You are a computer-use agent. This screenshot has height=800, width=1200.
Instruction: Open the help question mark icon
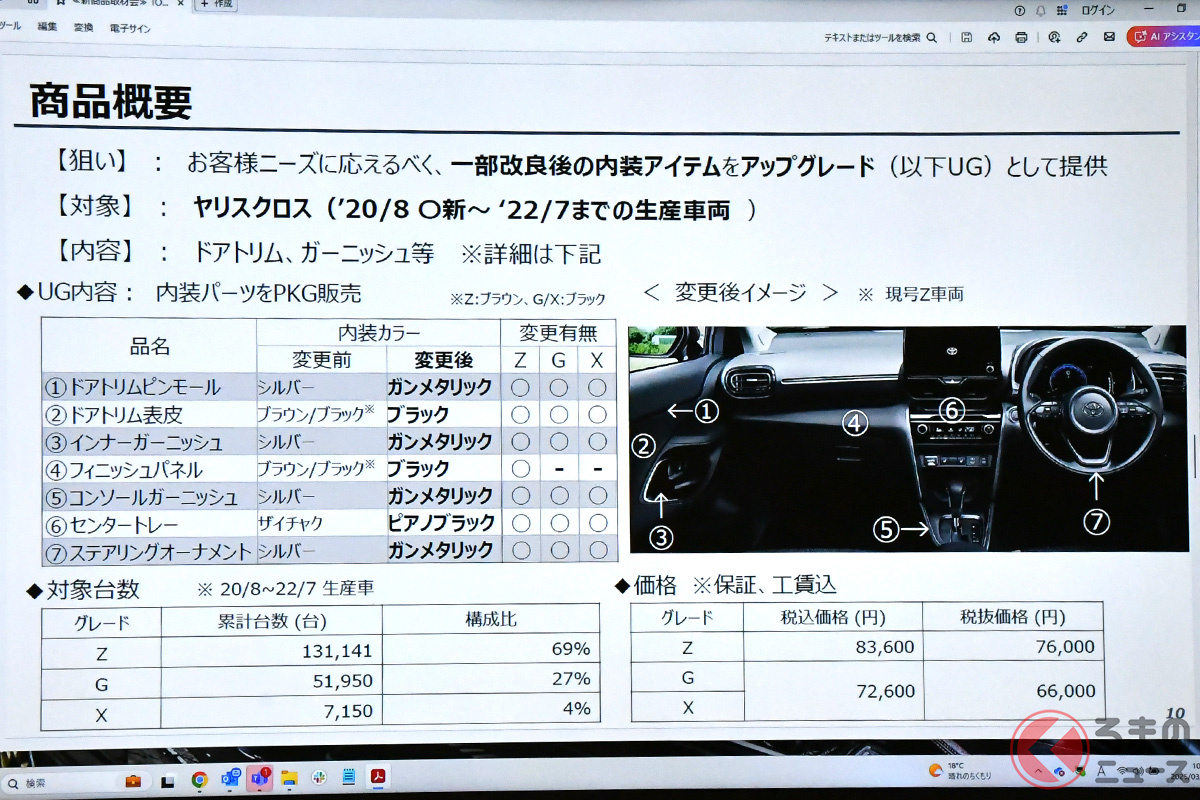[1019, 10]
